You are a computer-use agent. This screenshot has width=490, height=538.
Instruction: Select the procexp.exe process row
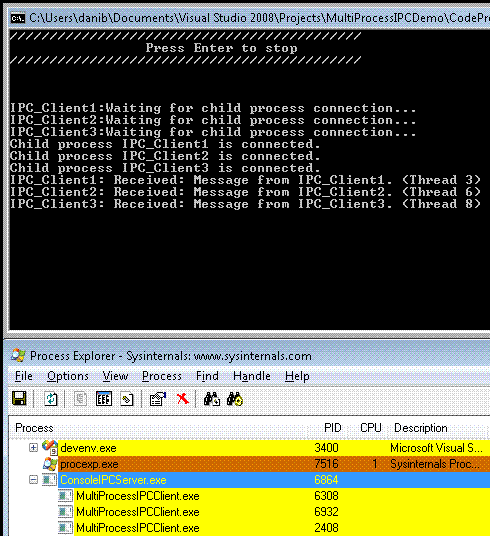[274, 464]
